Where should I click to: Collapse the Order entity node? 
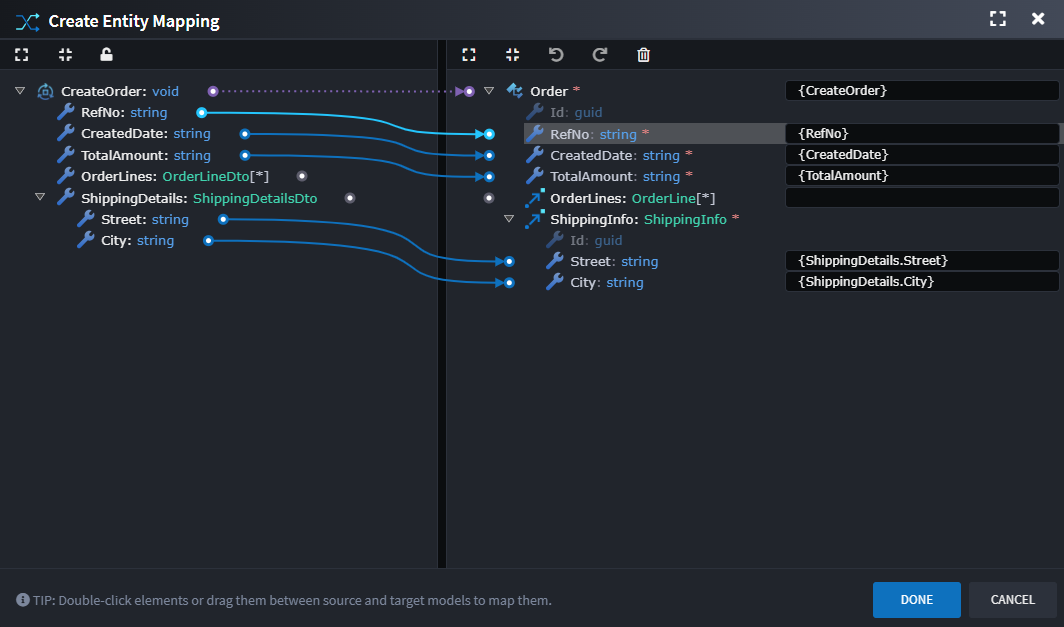[x=489, y=91]
